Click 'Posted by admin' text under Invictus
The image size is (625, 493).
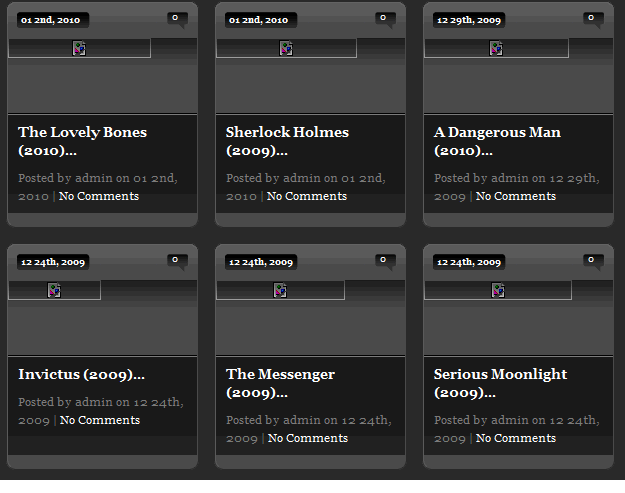coord(65,402)
